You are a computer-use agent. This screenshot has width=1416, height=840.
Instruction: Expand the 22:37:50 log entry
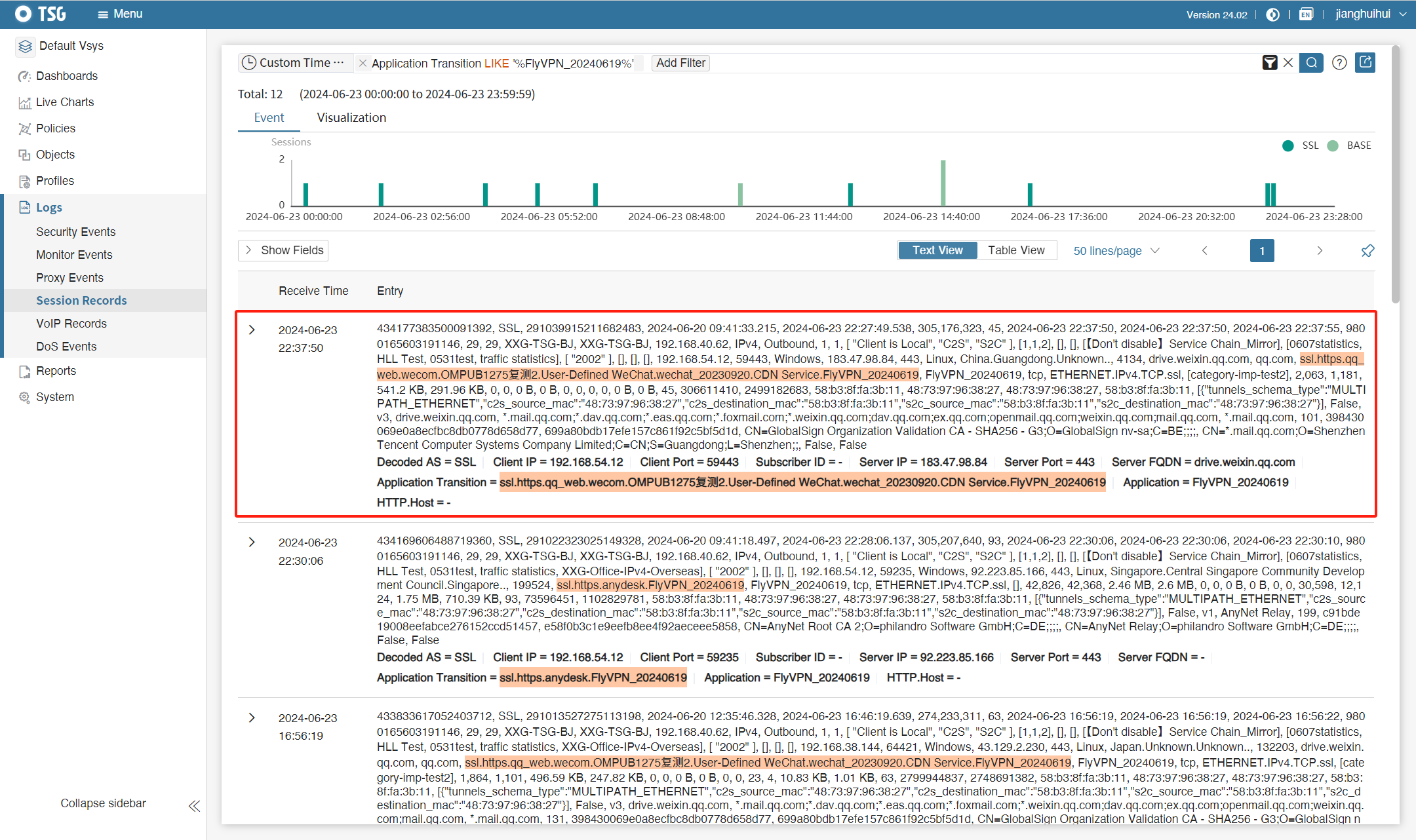coord(252,330)
